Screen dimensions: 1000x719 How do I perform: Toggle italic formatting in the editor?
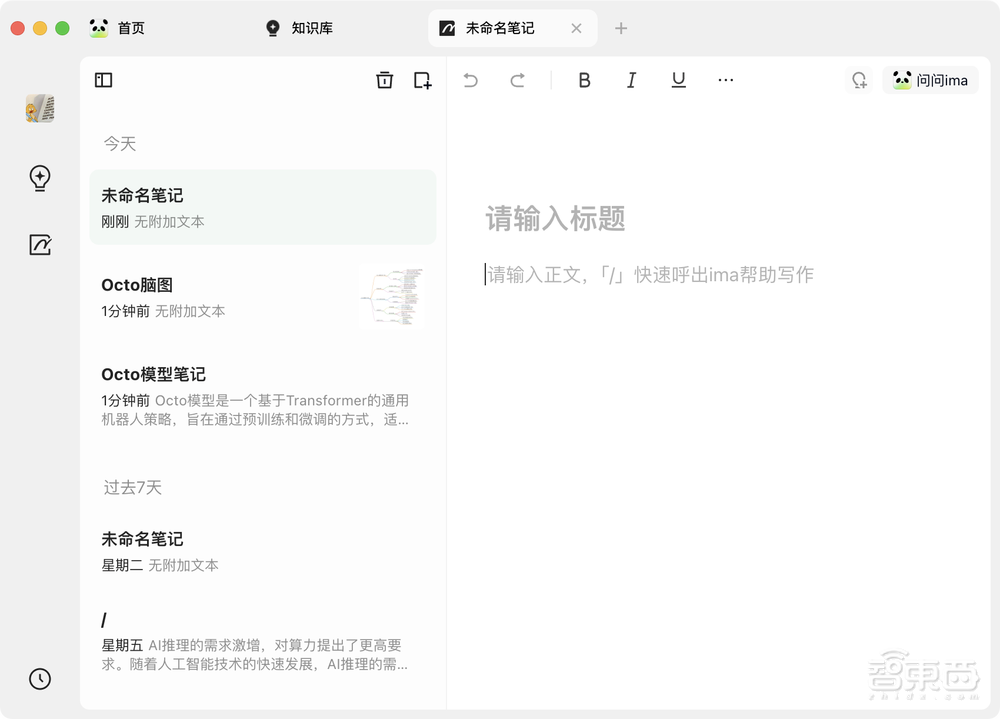pos(632,80)
